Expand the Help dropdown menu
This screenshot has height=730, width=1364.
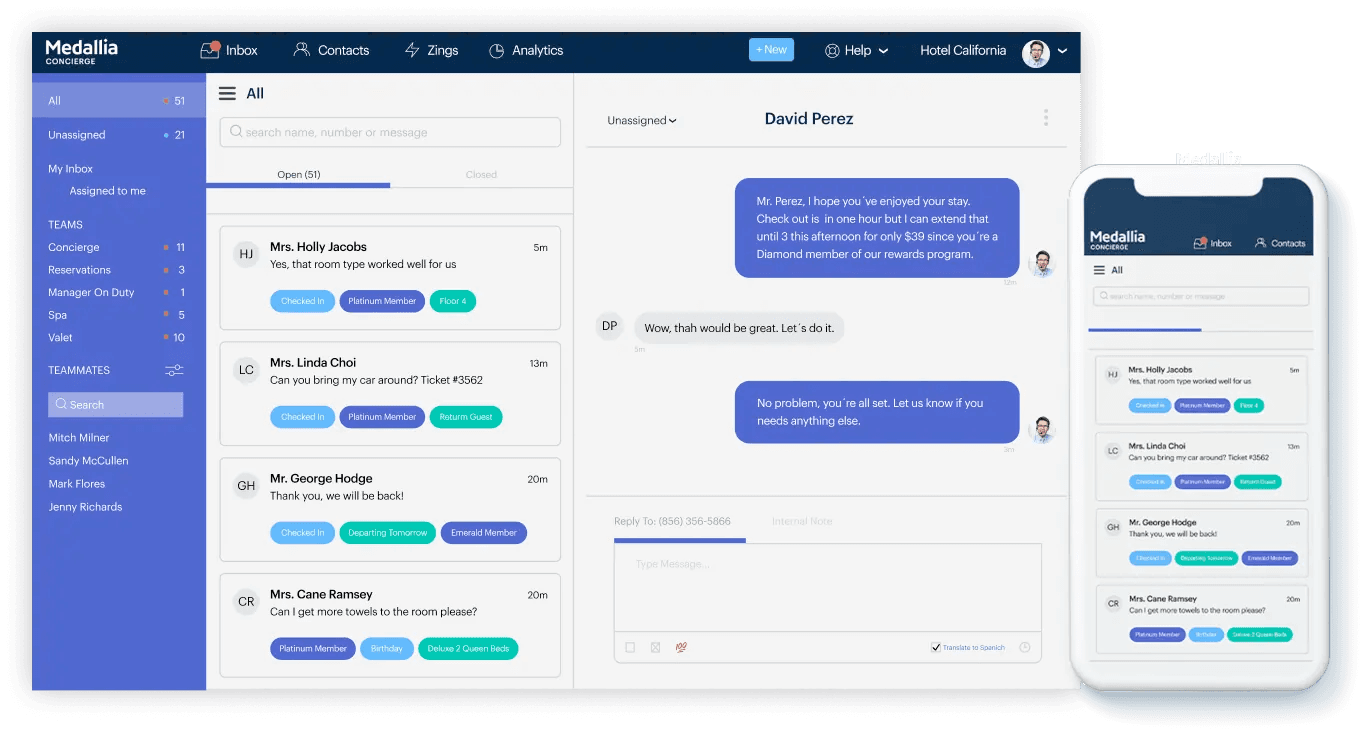[856, 50]
